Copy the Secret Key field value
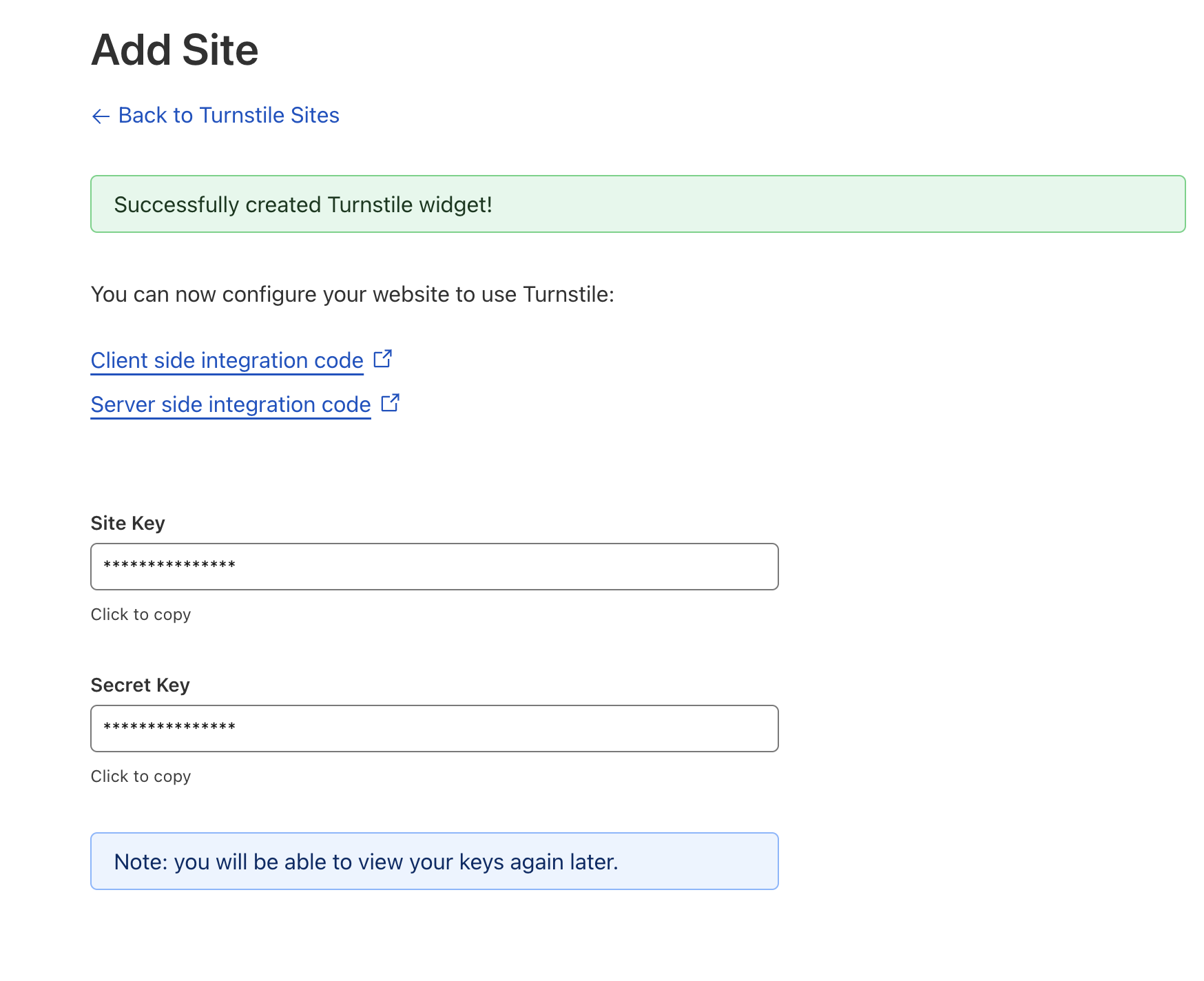 [435, 728]
